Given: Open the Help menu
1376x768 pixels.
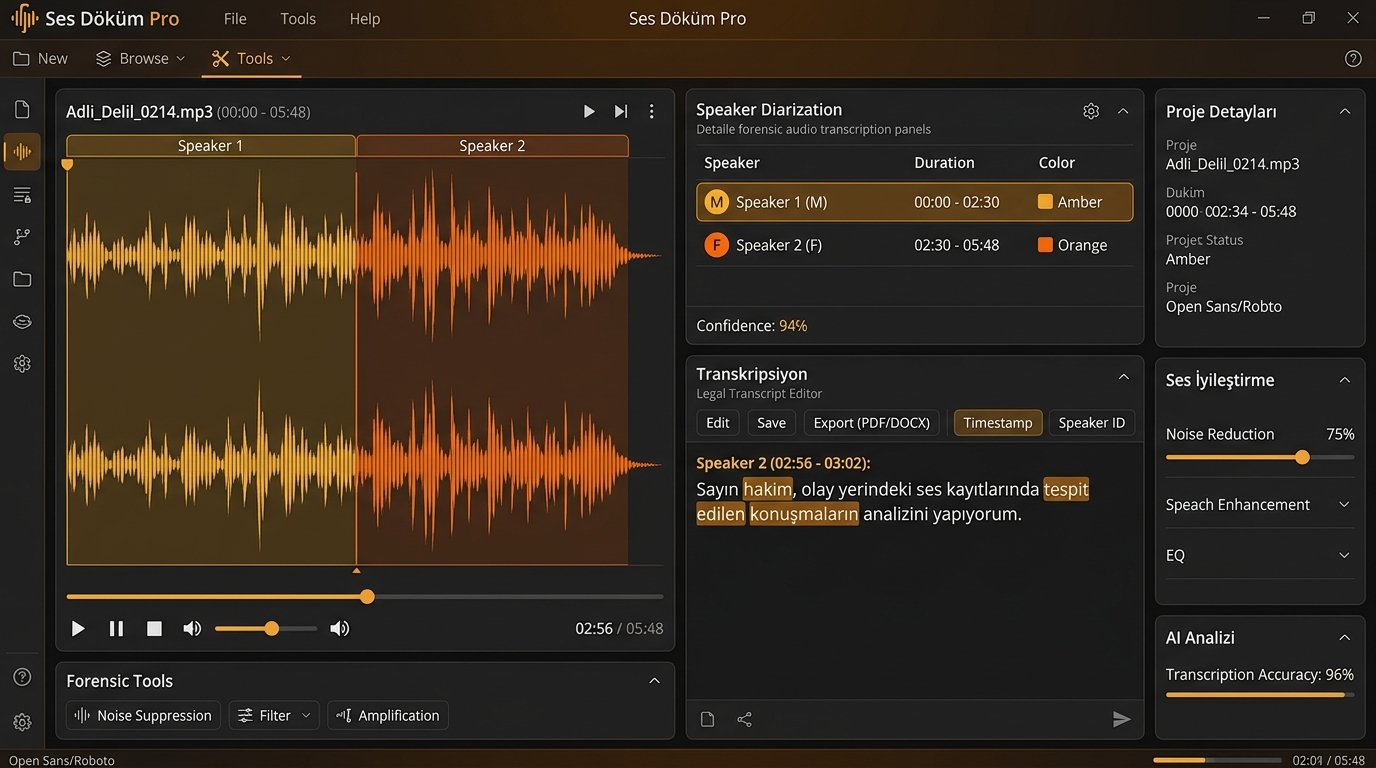Looking at the screenshot, I should [x=365, y=19].
